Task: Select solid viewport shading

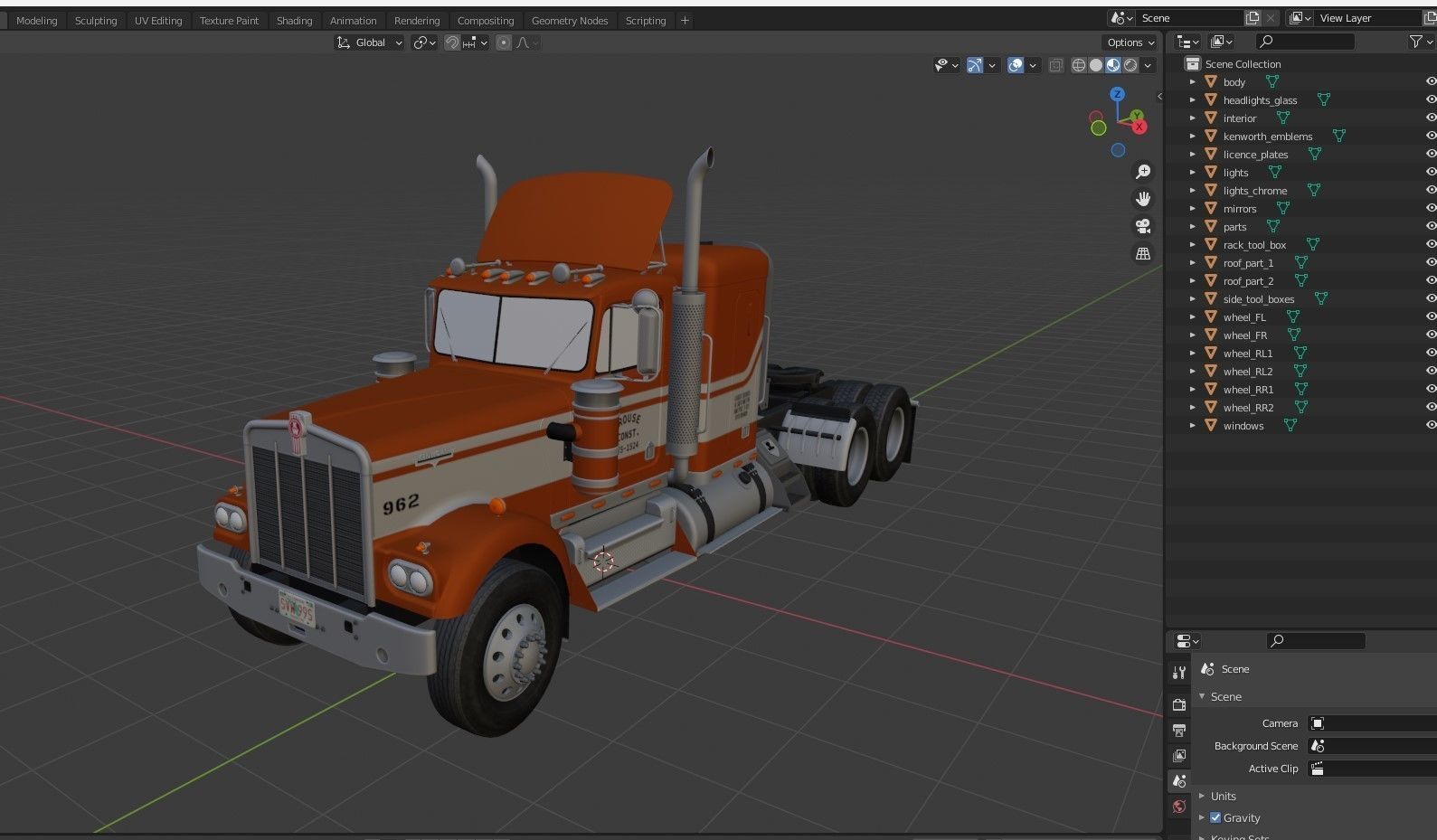Action: point(1096,65)
